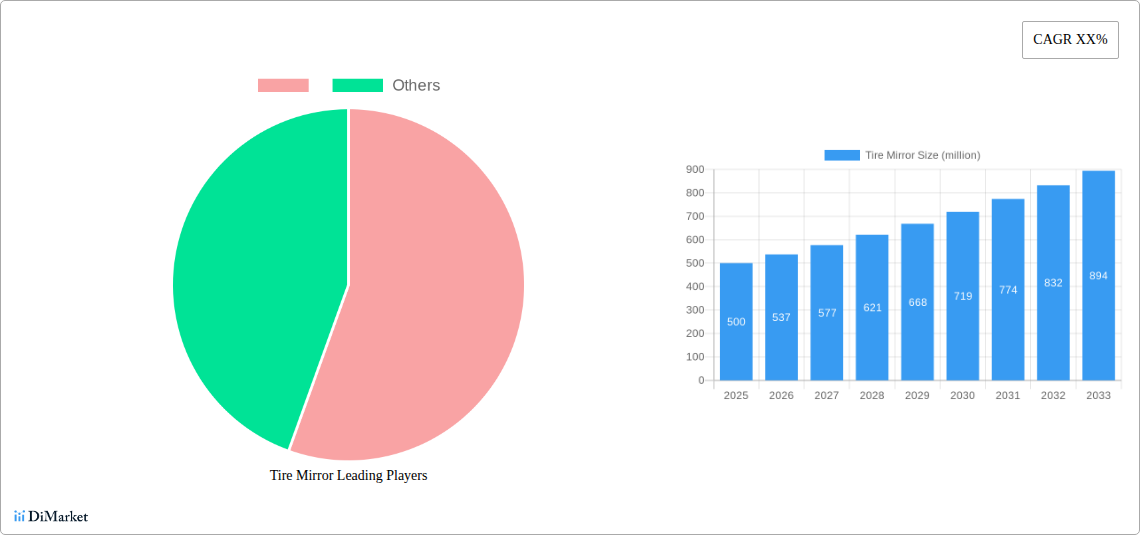Select the pink pie chart slice
Image resolution: width=1140 pixels, height=535 pixels.
point(430,300)
